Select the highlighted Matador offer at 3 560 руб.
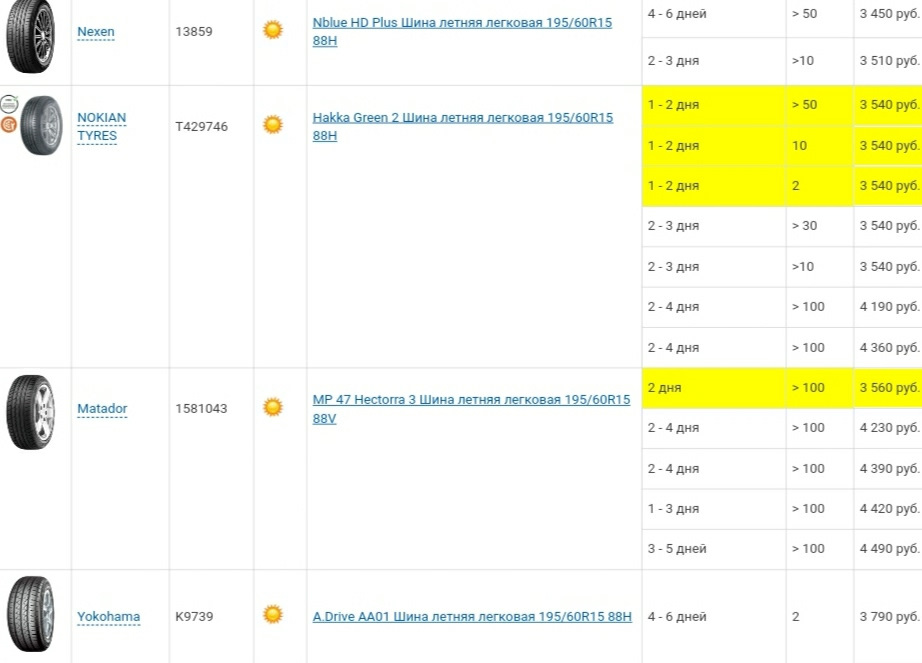This screenshot has height=663, width=922. [888, 388]
